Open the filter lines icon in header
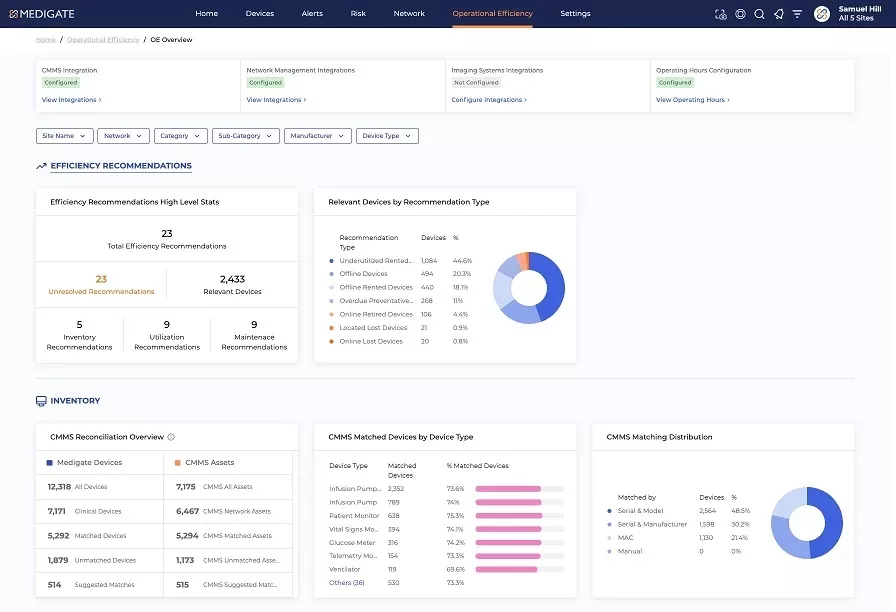Image resolution: width=896 pixels, height=612 pixels. click(797, 14)
